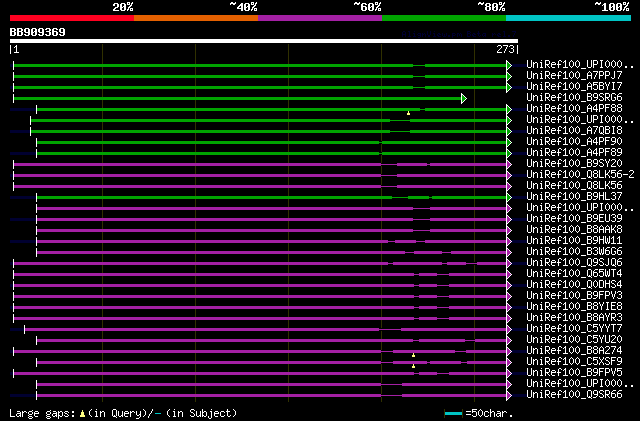Viewport: 640px width, 421px height.
Task: Click the purple ~60% identity legend segment
Action: click(320, 18)
